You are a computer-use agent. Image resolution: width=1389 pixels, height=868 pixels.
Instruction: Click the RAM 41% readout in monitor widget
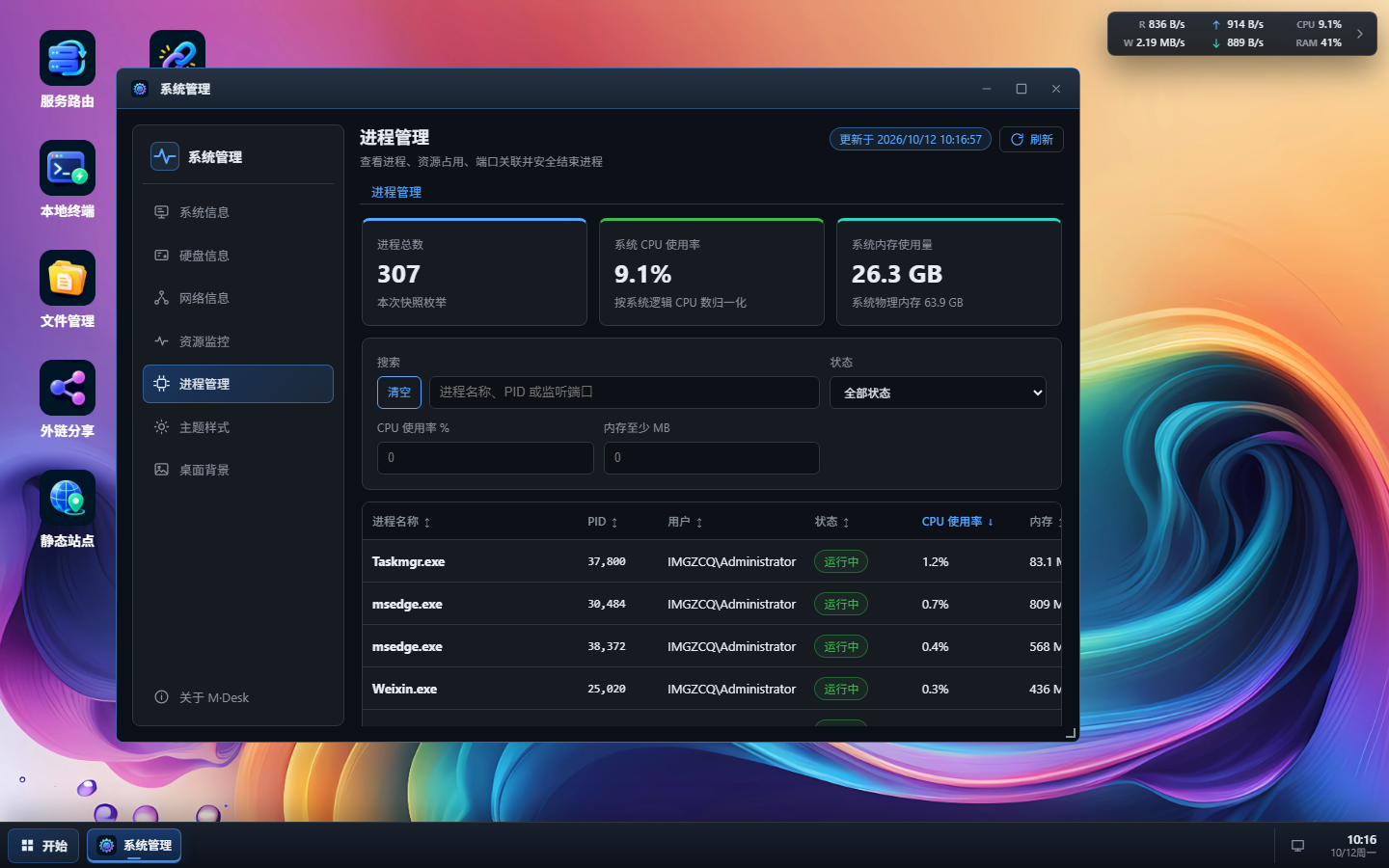(x=1319, y=42)
